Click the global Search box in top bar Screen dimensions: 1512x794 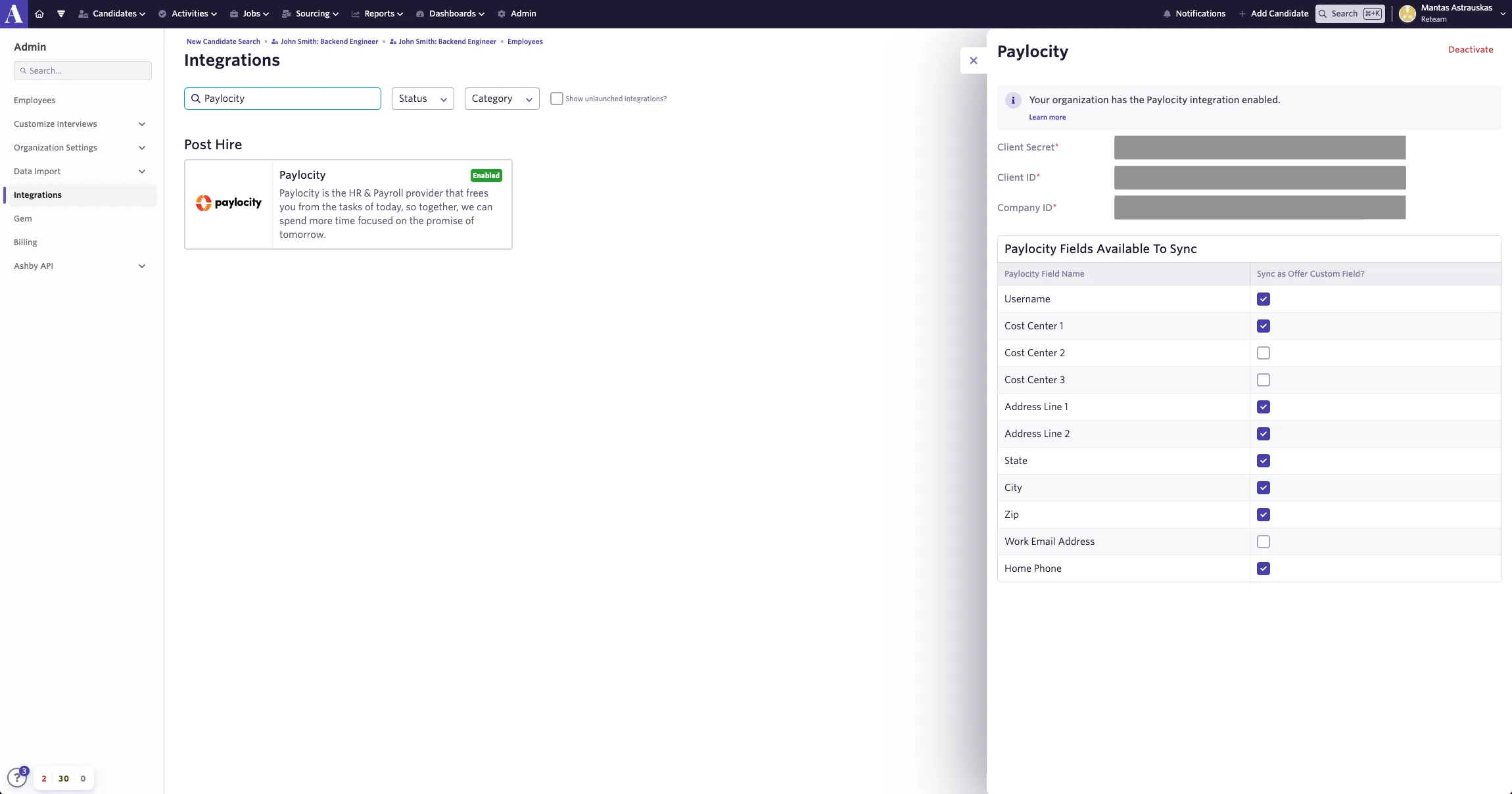(x=1350, y=14)
